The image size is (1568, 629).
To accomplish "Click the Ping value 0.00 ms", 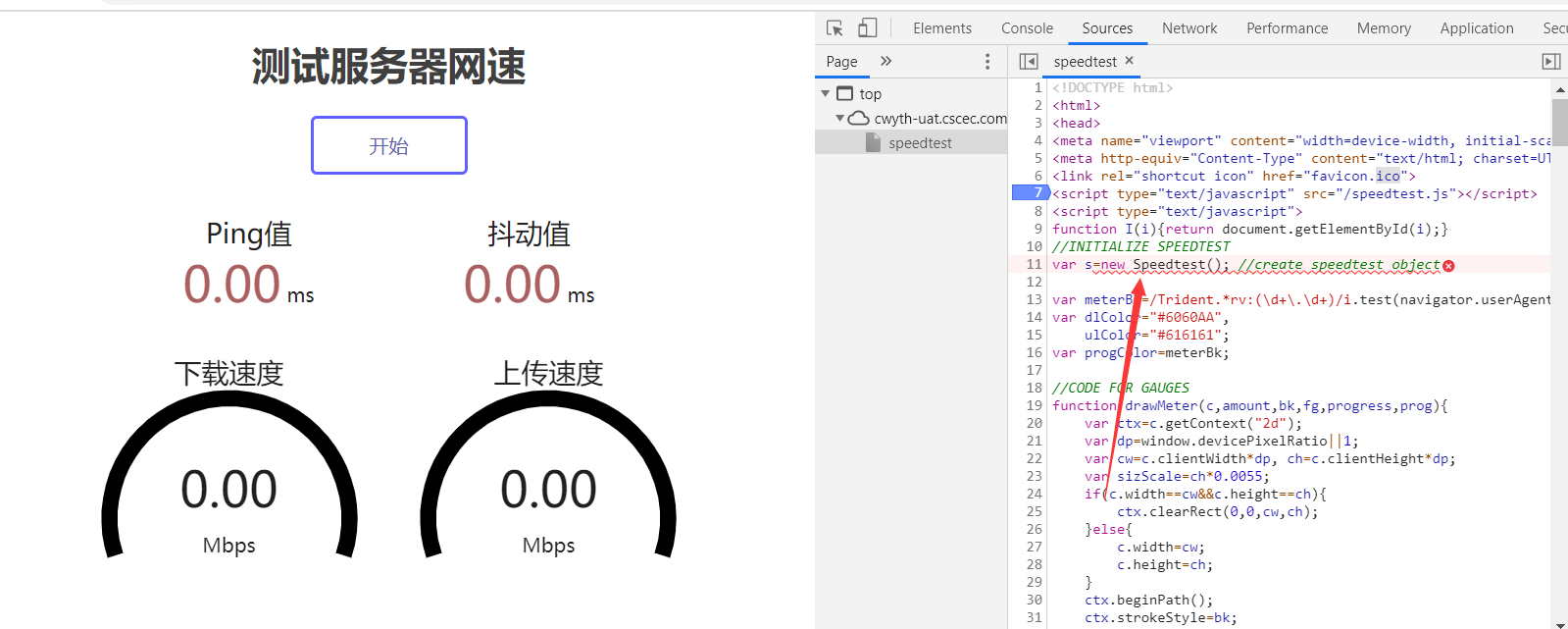I will click(249, 285).
